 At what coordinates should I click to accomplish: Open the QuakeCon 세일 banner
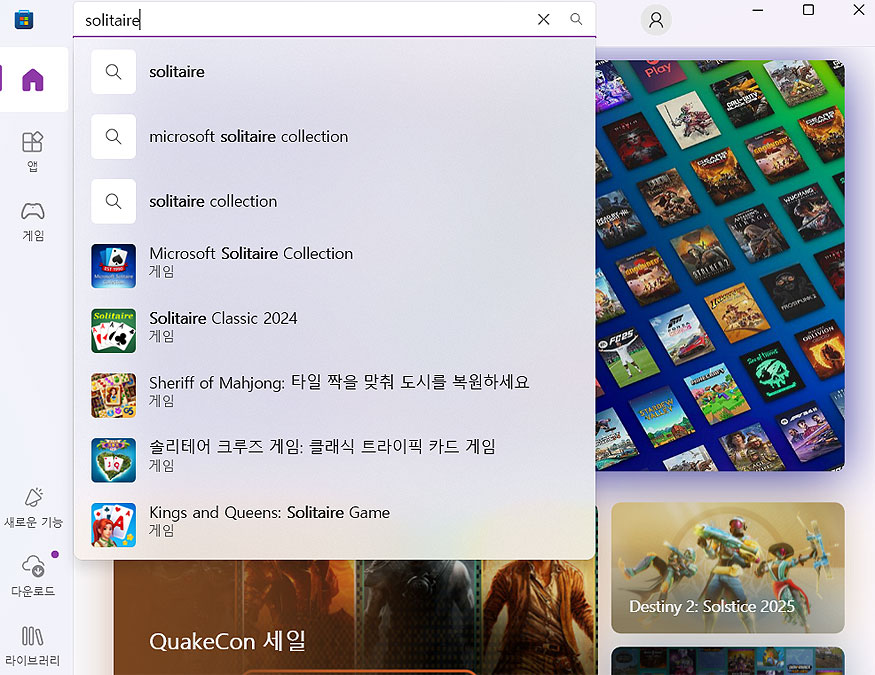point(355,618)
